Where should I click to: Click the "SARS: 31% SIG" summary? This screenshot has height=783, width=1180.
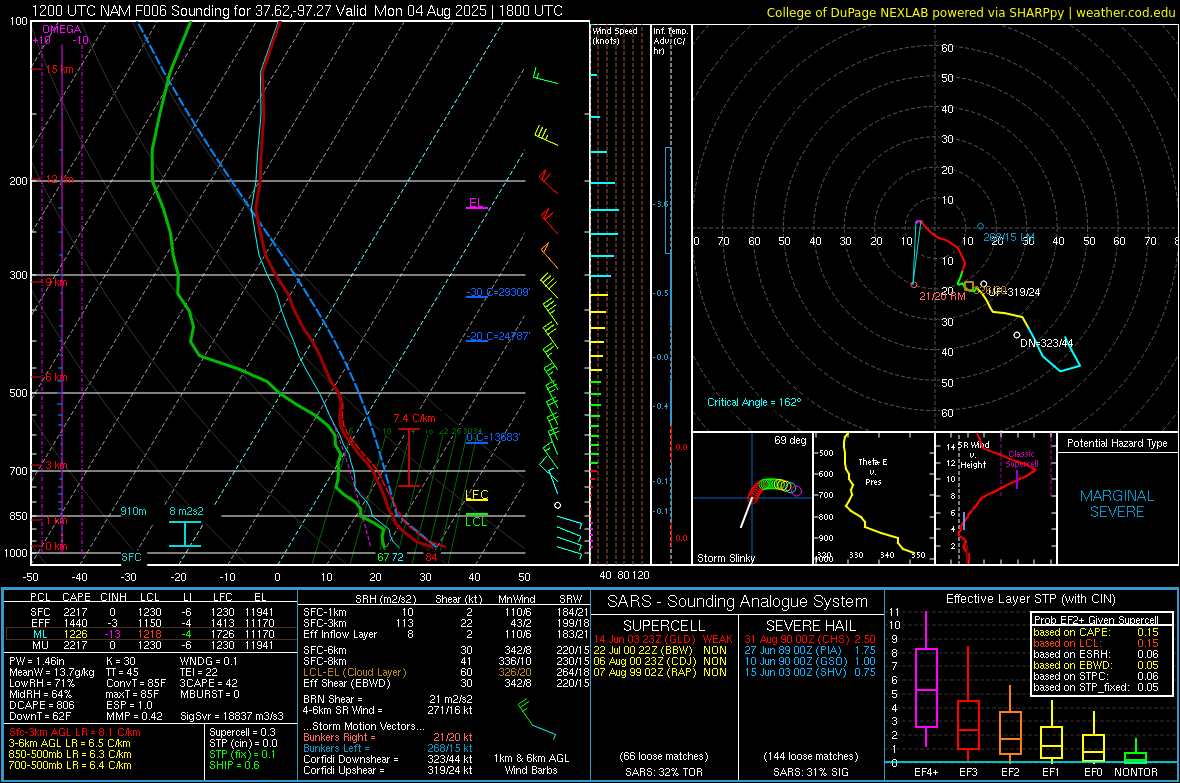point(810,772)
